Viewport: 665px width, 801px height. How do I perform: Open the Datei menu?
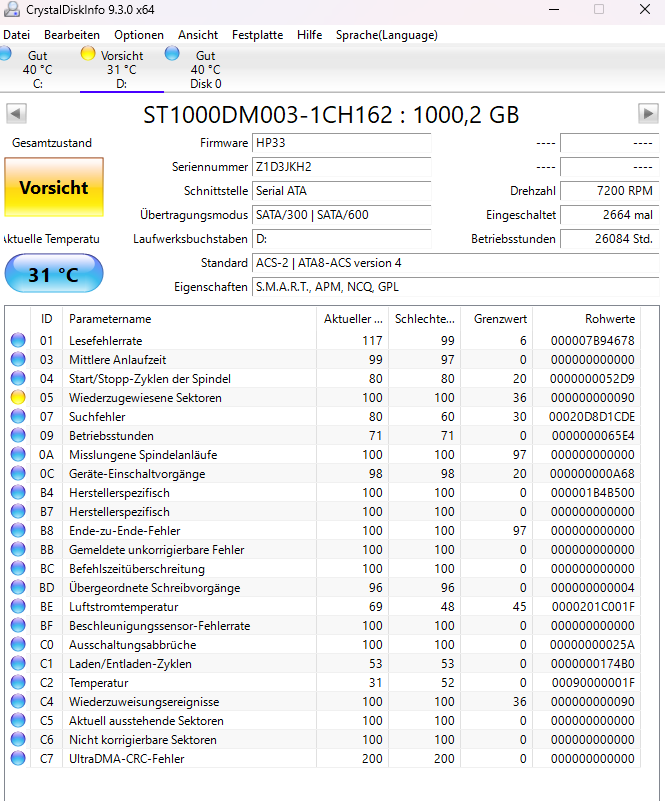click(x=16, y=35)
